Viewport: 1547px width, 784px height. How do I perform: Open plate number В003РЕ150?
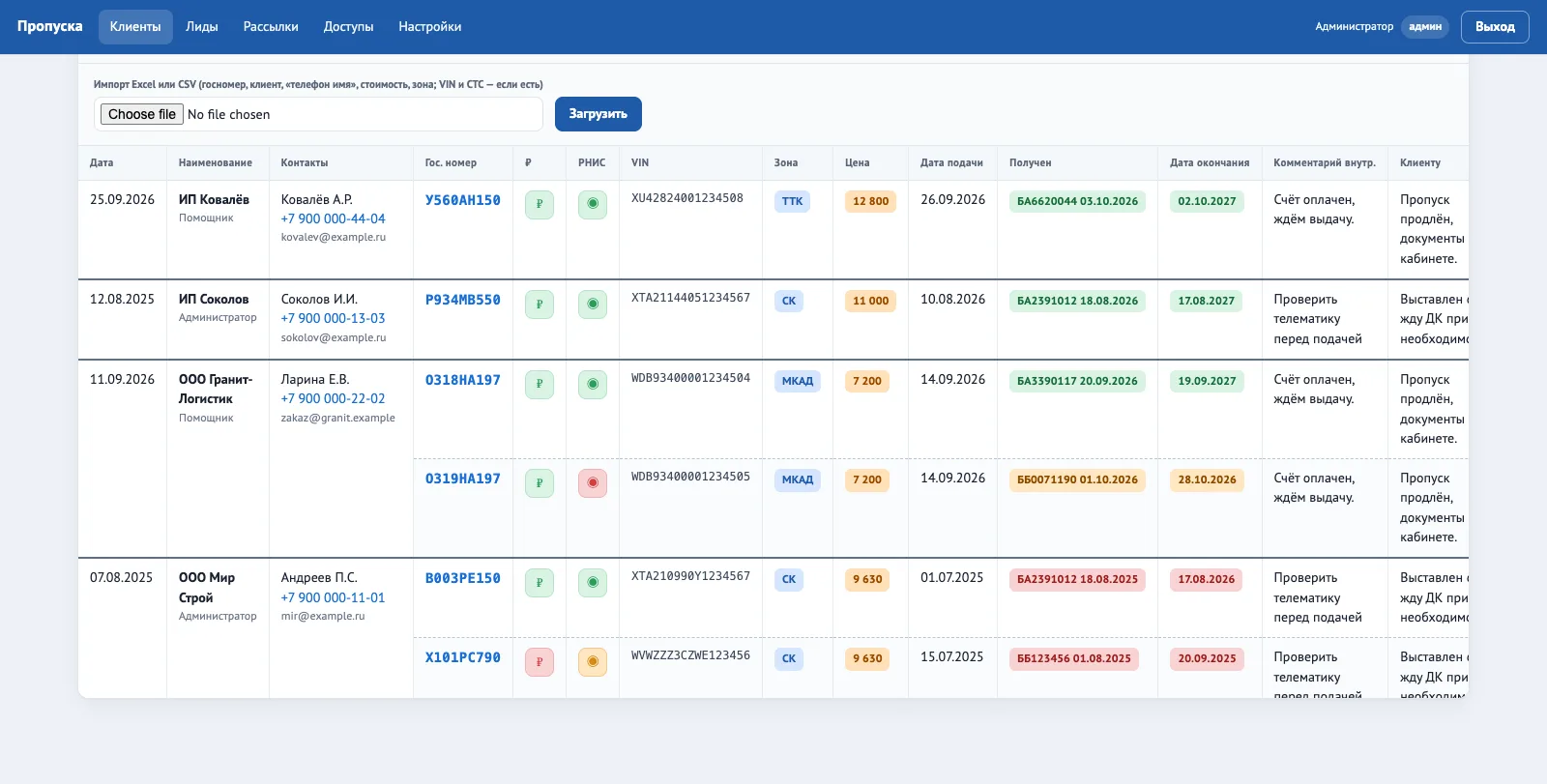click(463, 578)
